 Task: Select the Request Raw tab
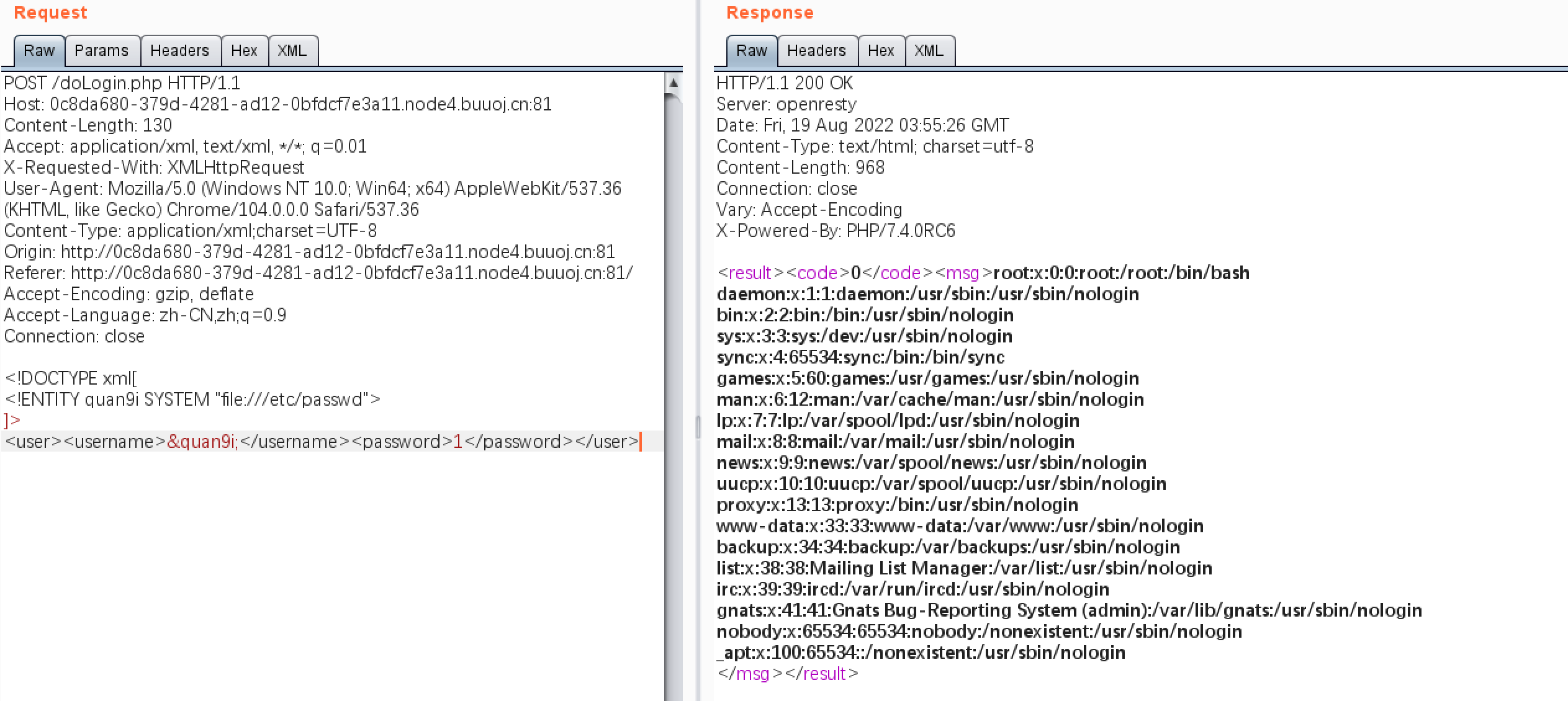39,51
